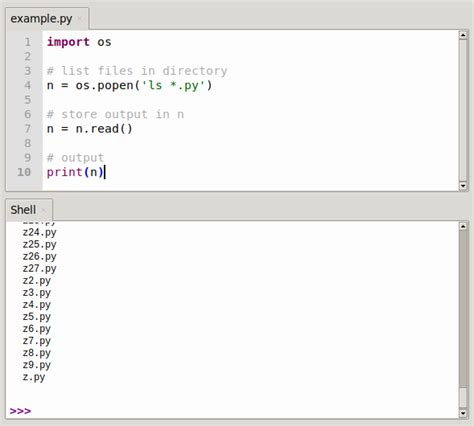Click the editor scrollbar down arrow
This screenshot has height=426, width=474.
point(463,186)
